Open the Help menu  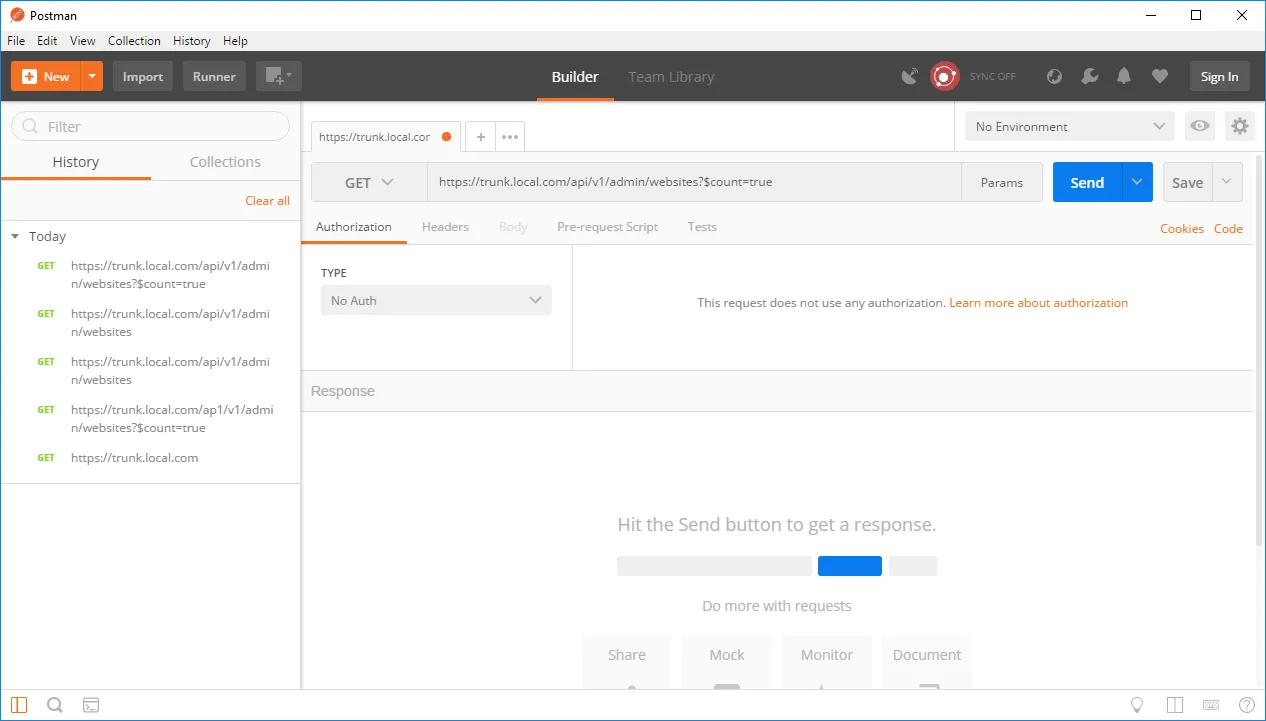235,41
